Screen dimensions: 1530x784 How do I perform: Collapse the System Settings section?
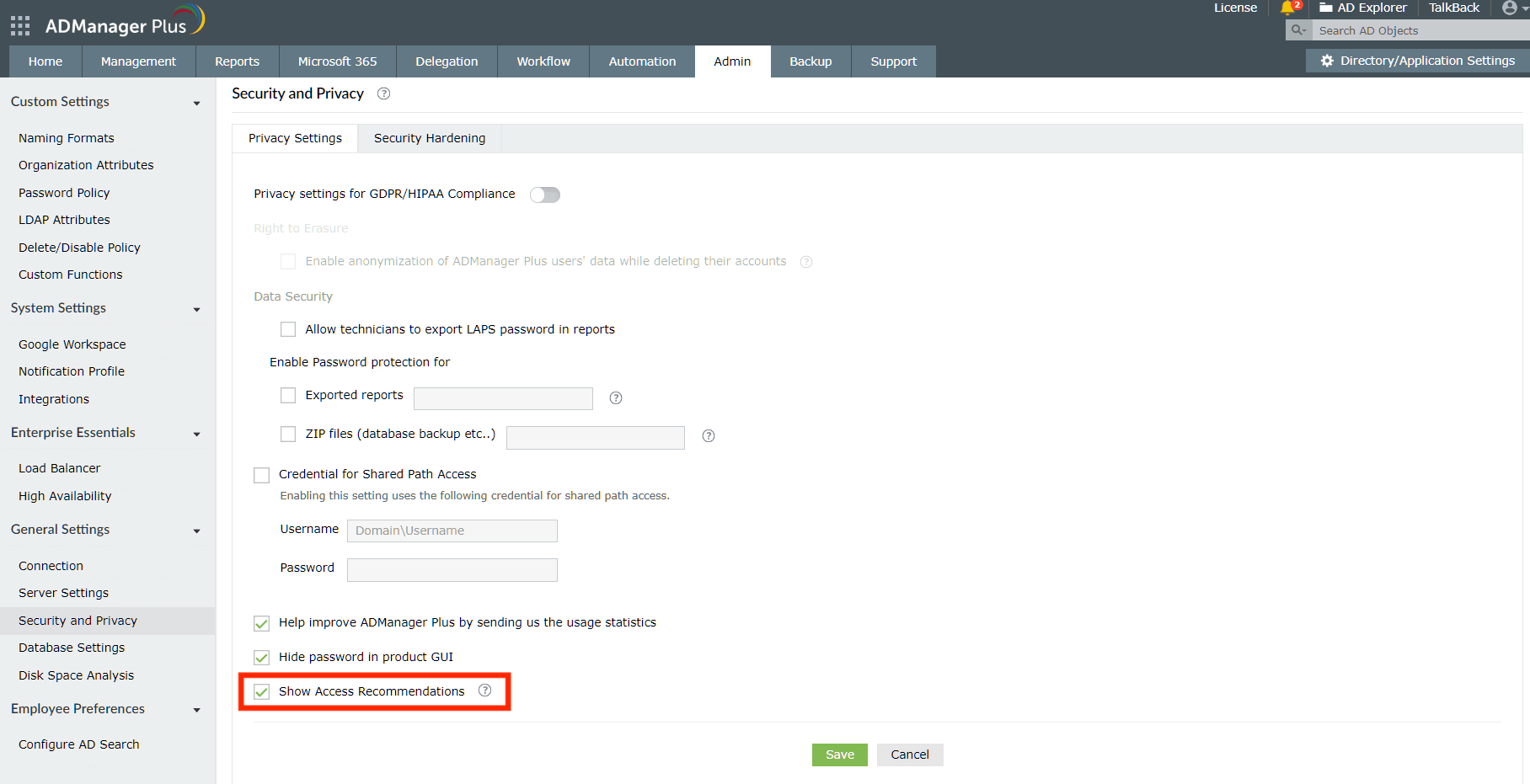point(196,310)
